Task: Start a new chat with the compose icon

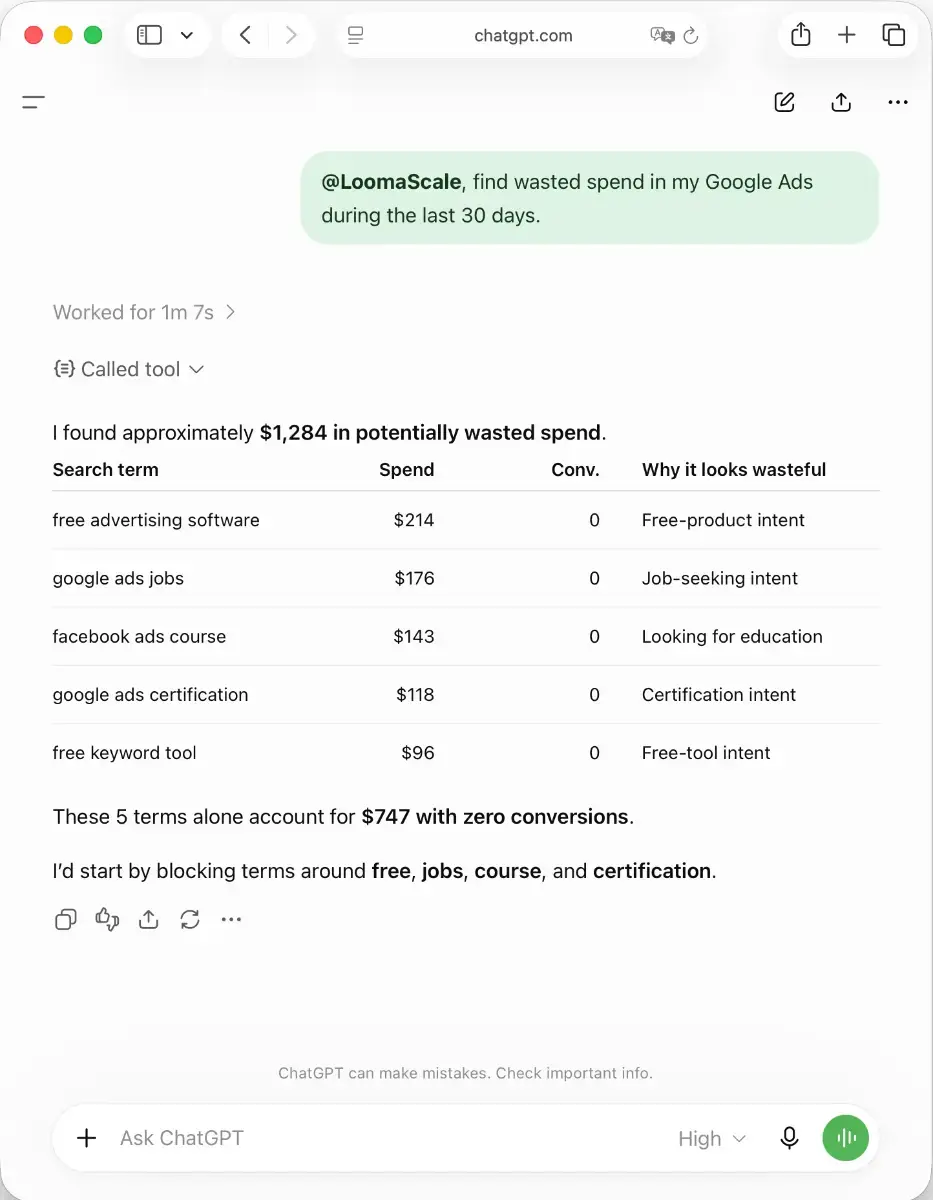Action: [x=785, y=102]
